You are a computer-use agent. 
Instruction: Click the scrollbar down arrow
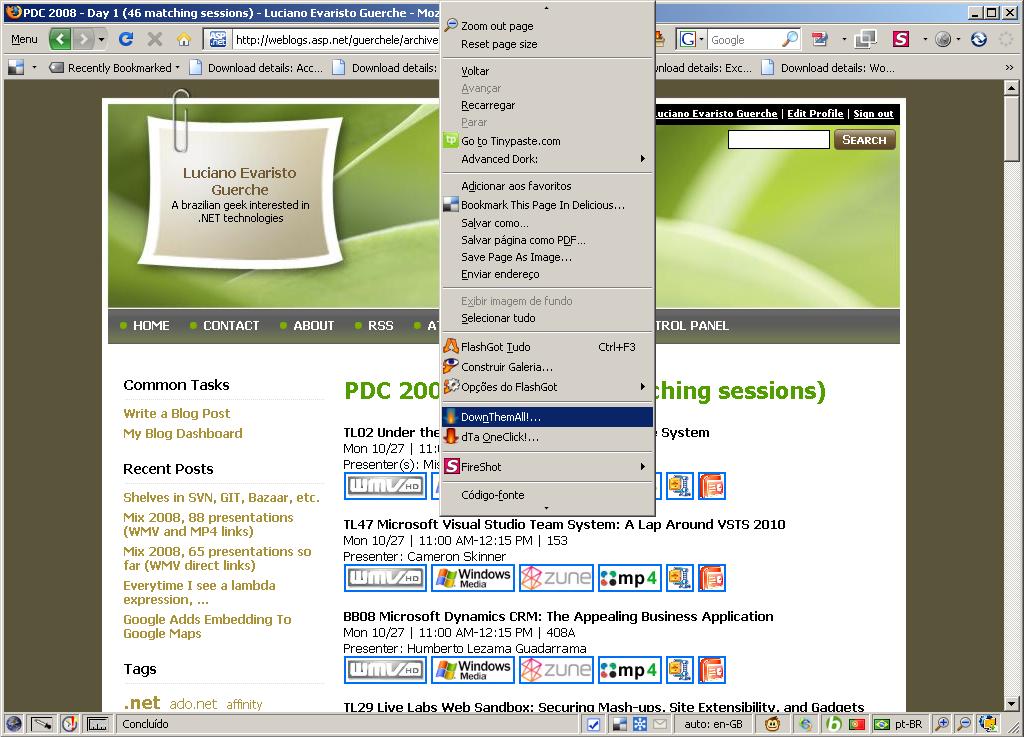tap(1011, 704)
